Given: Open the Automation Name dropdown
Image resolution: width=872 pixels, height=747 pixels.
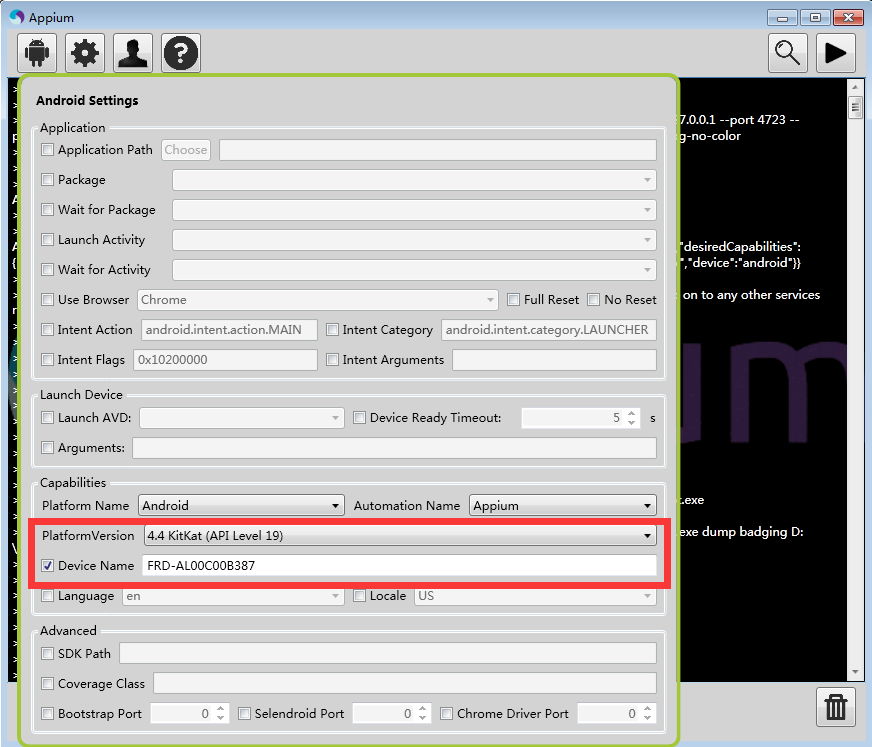Looking at the screenshot, I should click(x=563, y=506).
